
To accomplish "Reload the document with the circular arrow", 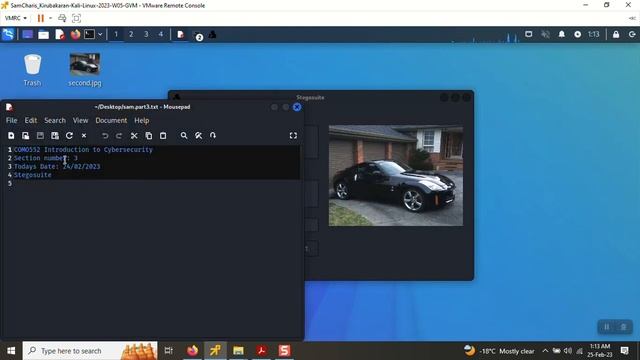I will pos(69,136).
